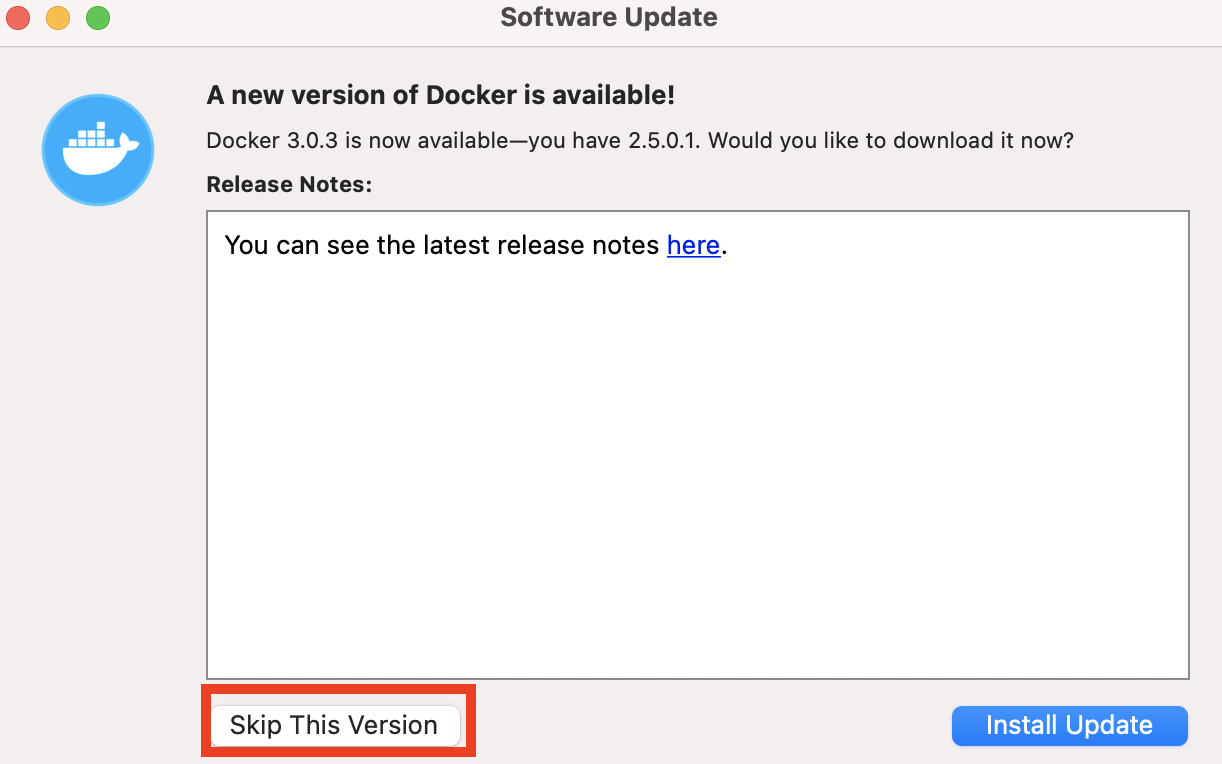Minimize the window using the yellow button
Viewport: 1222px width, 764px height.
click(58, 18)
